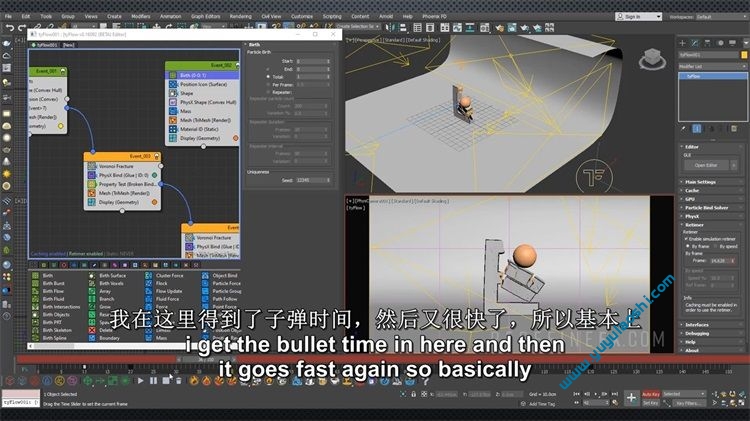The image size is (750, 421).
Task: Select the By frame retimer radio button
Action: coord(688,246)
